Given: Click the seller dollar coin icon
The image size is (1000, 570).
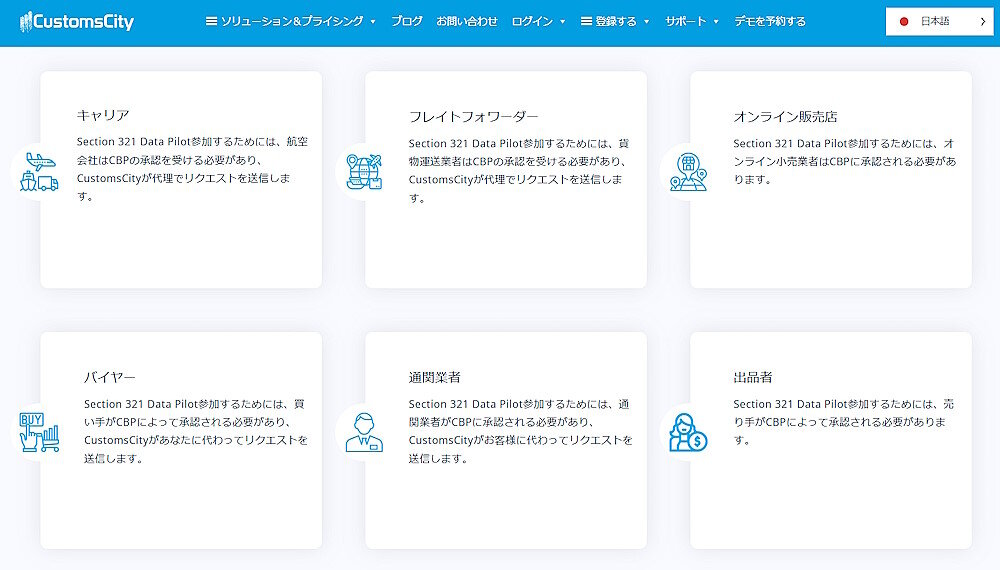Looking at the screenshot, I should [688, 432].
